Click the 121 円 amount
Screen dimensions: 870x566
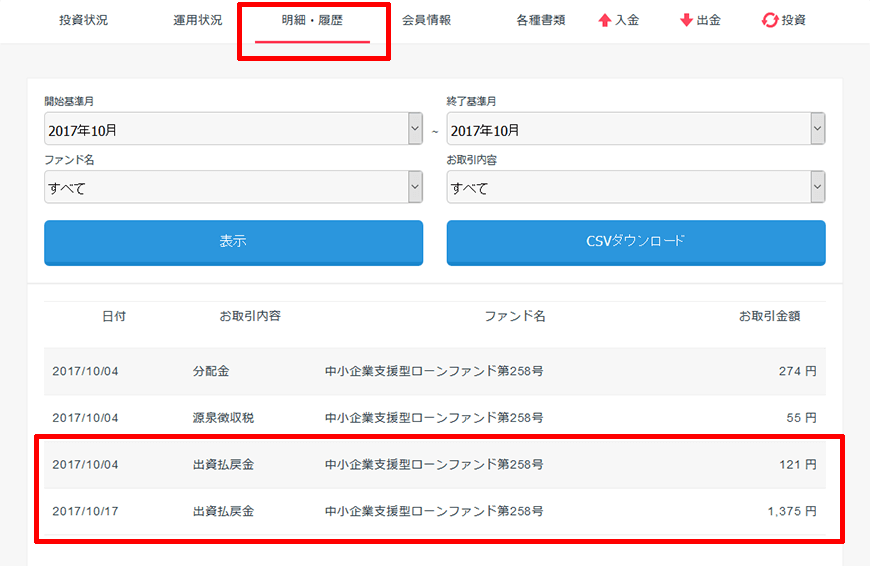pos(797,464)
